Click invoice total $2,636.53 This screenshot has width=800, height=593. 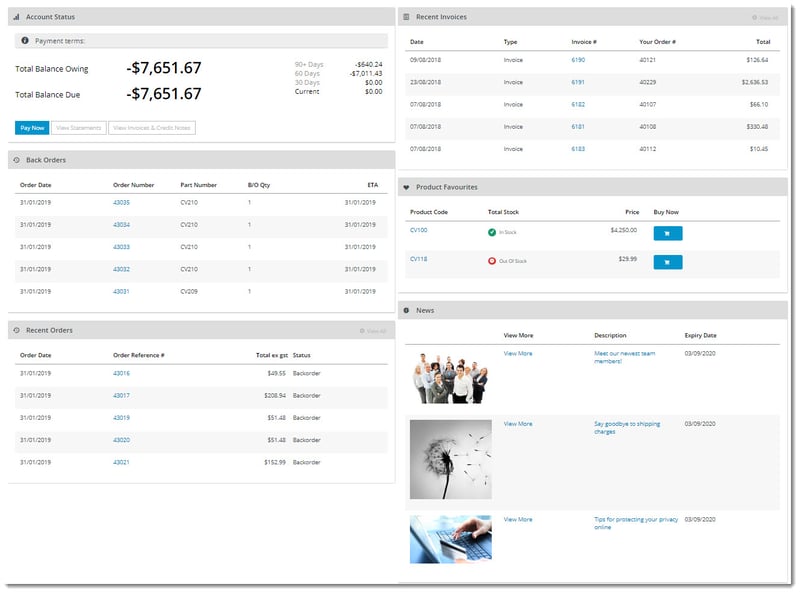pos(755,82)
